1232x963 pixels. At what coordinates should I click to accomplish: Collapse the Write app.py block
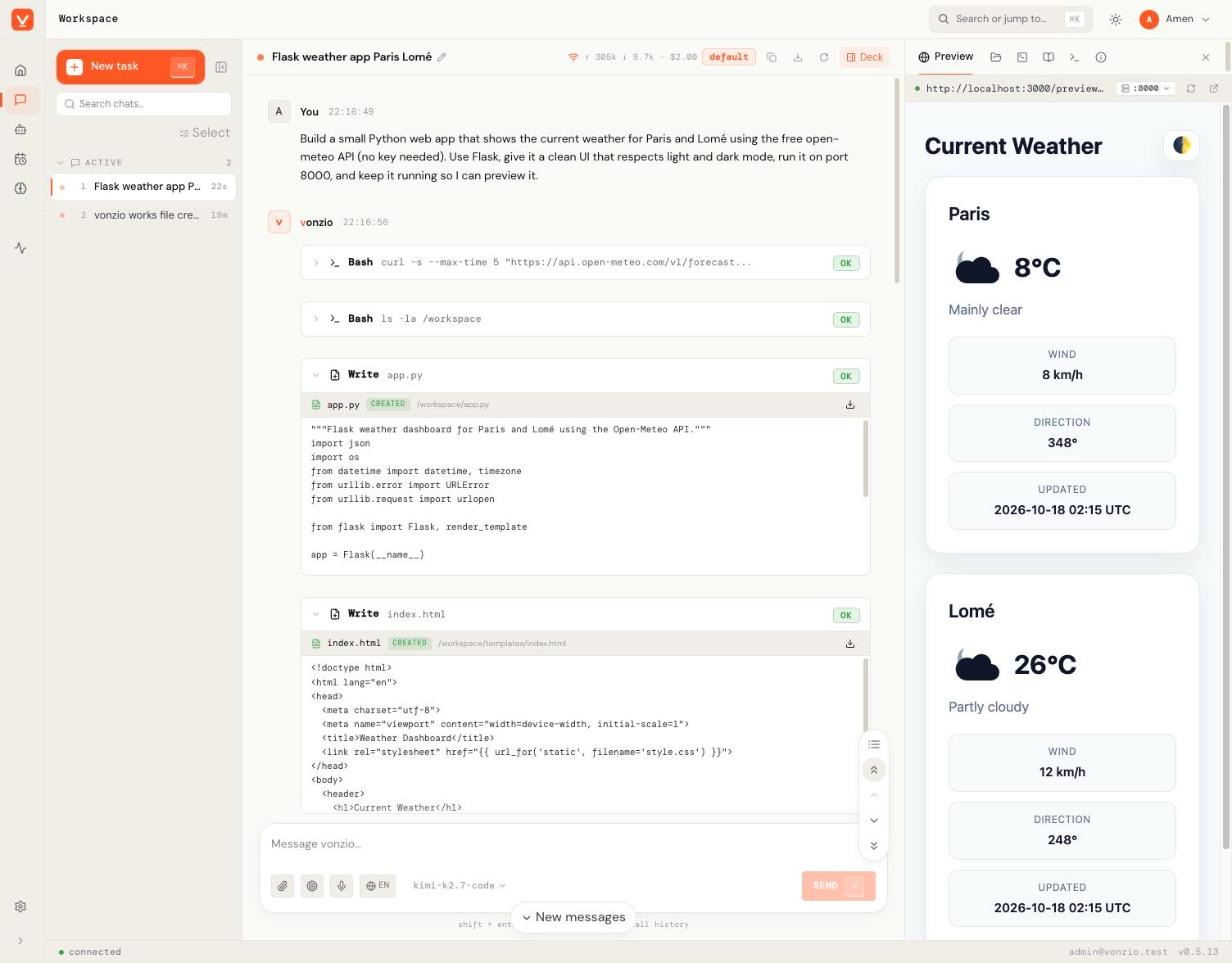(316, 375)
